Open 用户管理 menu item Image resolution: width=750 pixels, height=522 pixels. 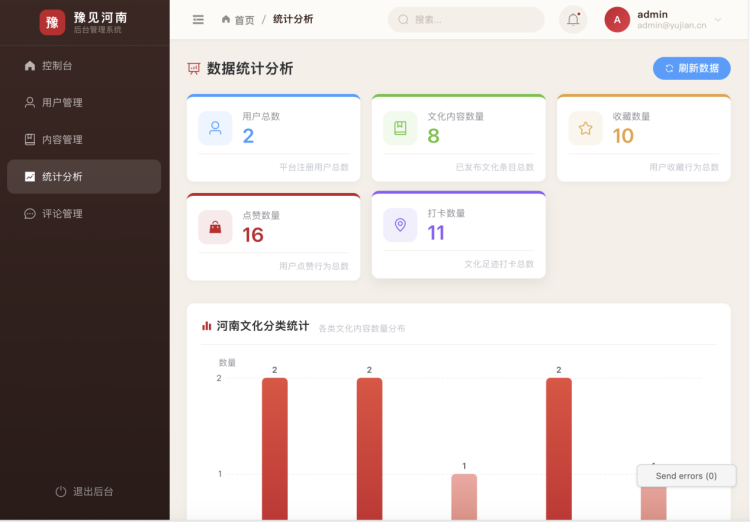tap(84, 102)
